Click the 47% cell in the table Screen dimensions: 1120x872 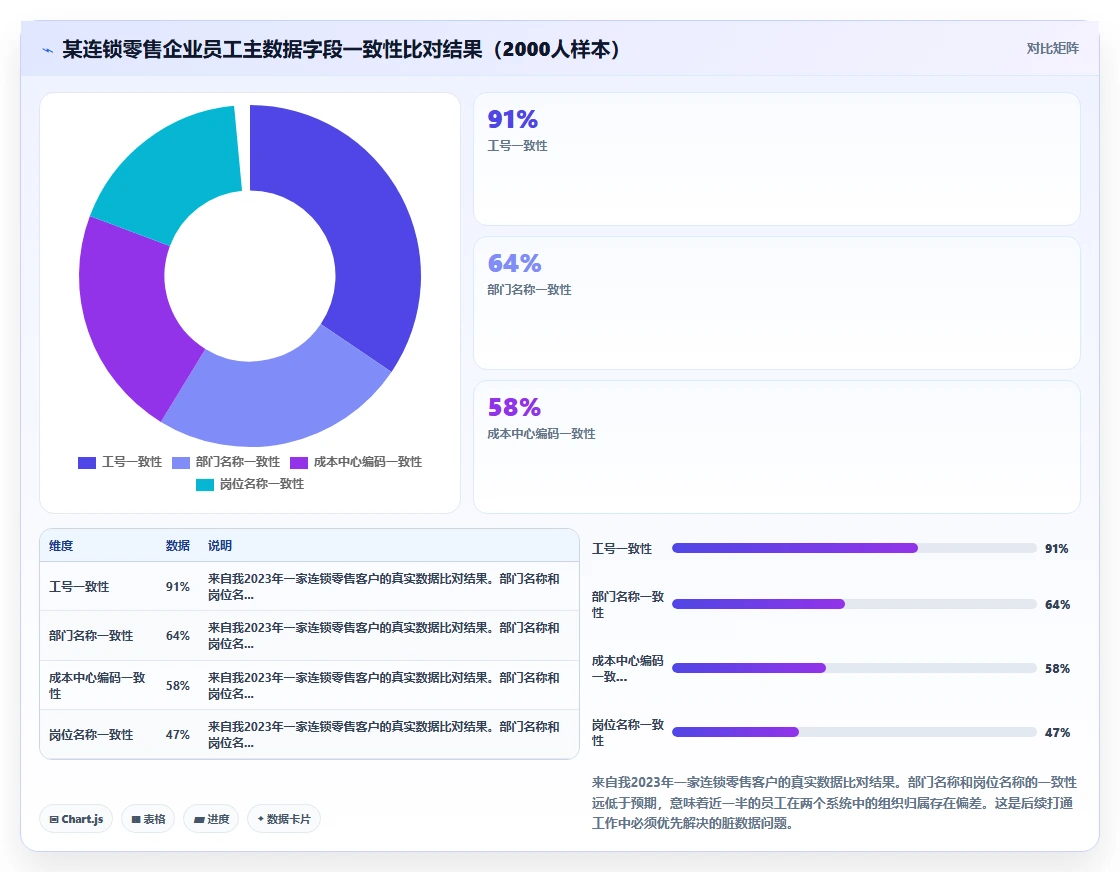(177, 735)
